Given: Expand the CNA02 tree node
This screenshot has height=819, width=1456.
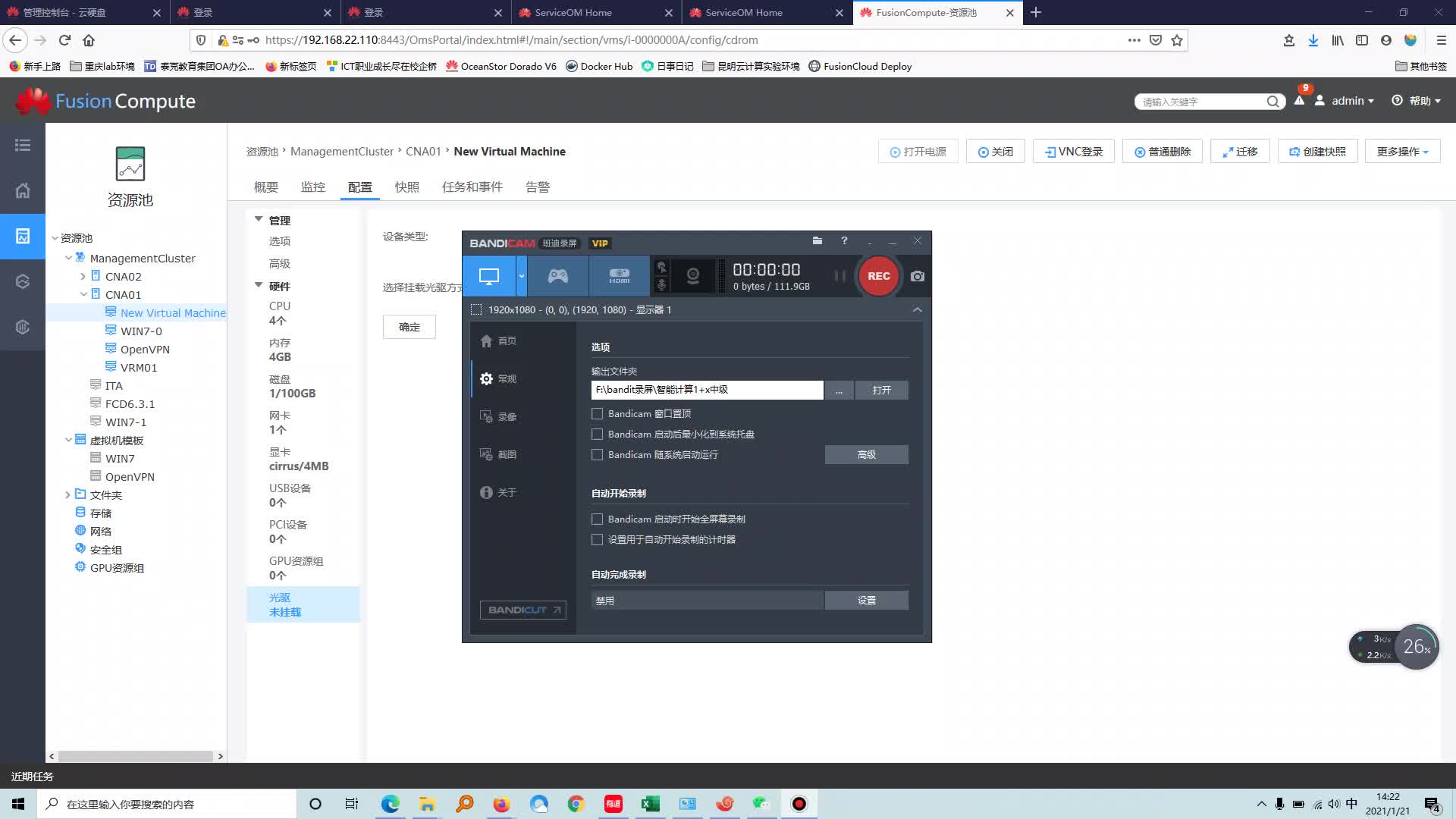Looking at the screenshot, I should tap(83, 277).
